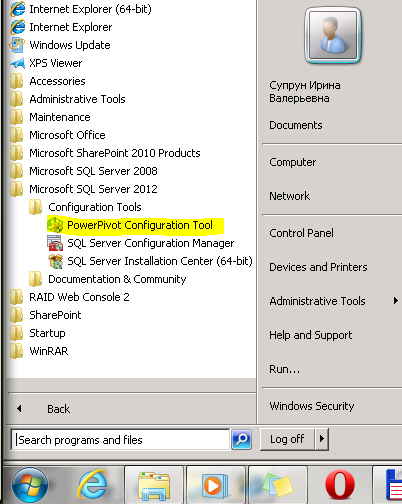Click the Internet Explorer menu icon
Screen dimensions: 402x504
click(x=17, y=27)
